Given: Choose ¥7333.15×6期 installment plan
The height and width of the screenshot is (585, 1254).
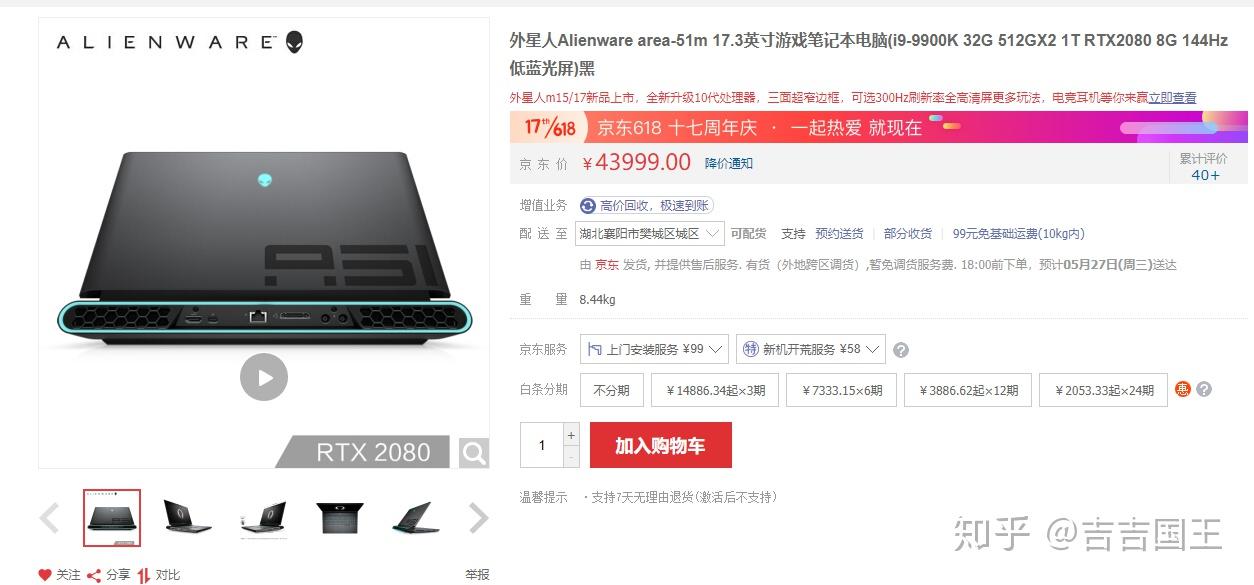Looking at the screenshot, I should 842,390.
